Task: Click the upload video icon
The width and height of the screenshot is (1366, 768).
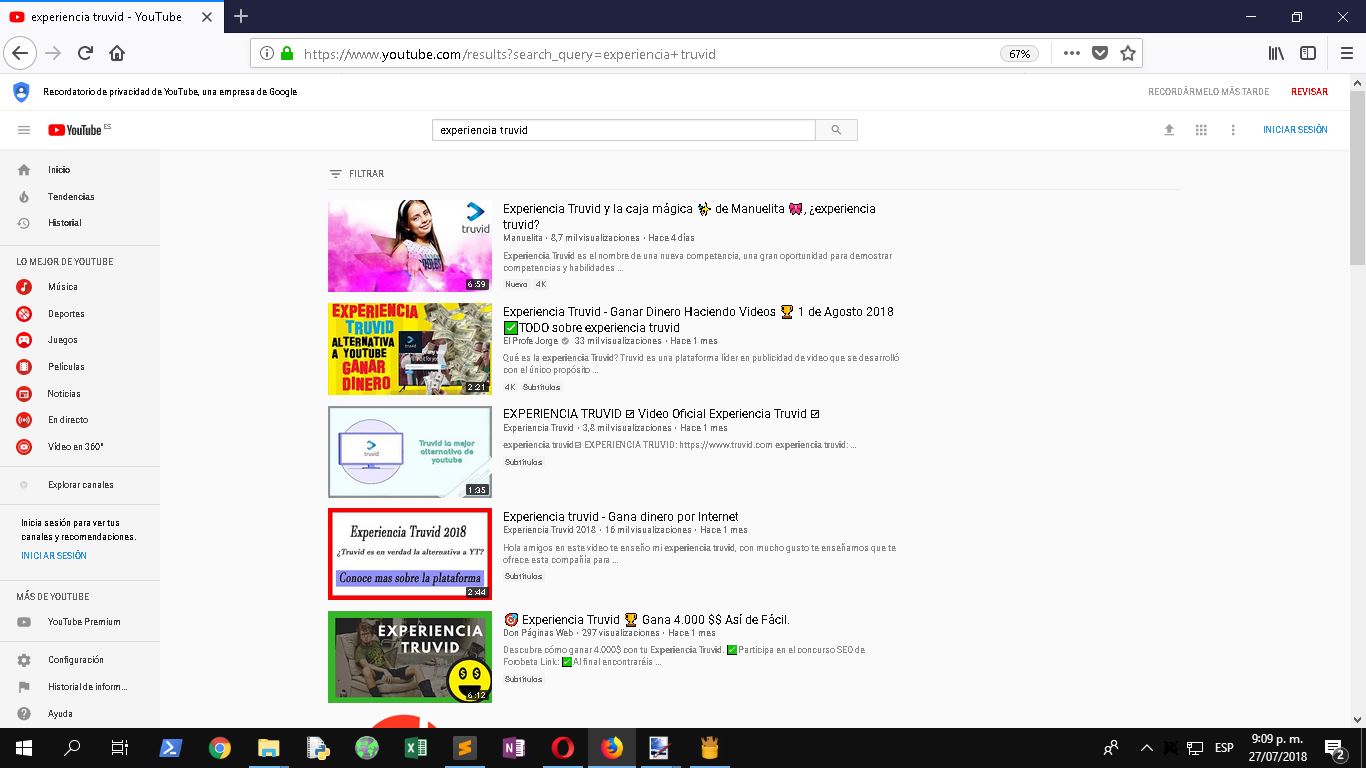Action: click(1169, 130)
